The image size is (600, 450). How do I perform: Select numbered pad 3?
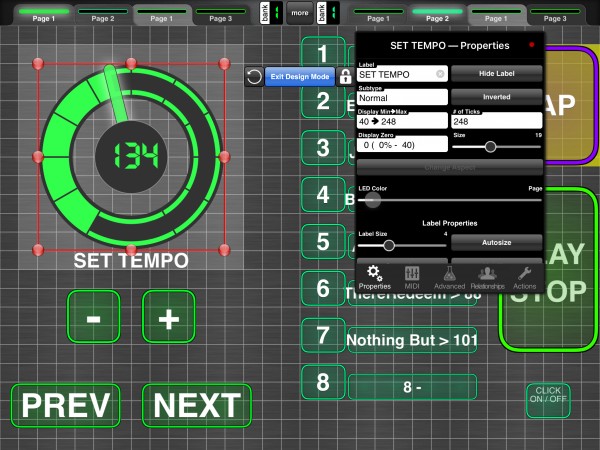[323, 148]
